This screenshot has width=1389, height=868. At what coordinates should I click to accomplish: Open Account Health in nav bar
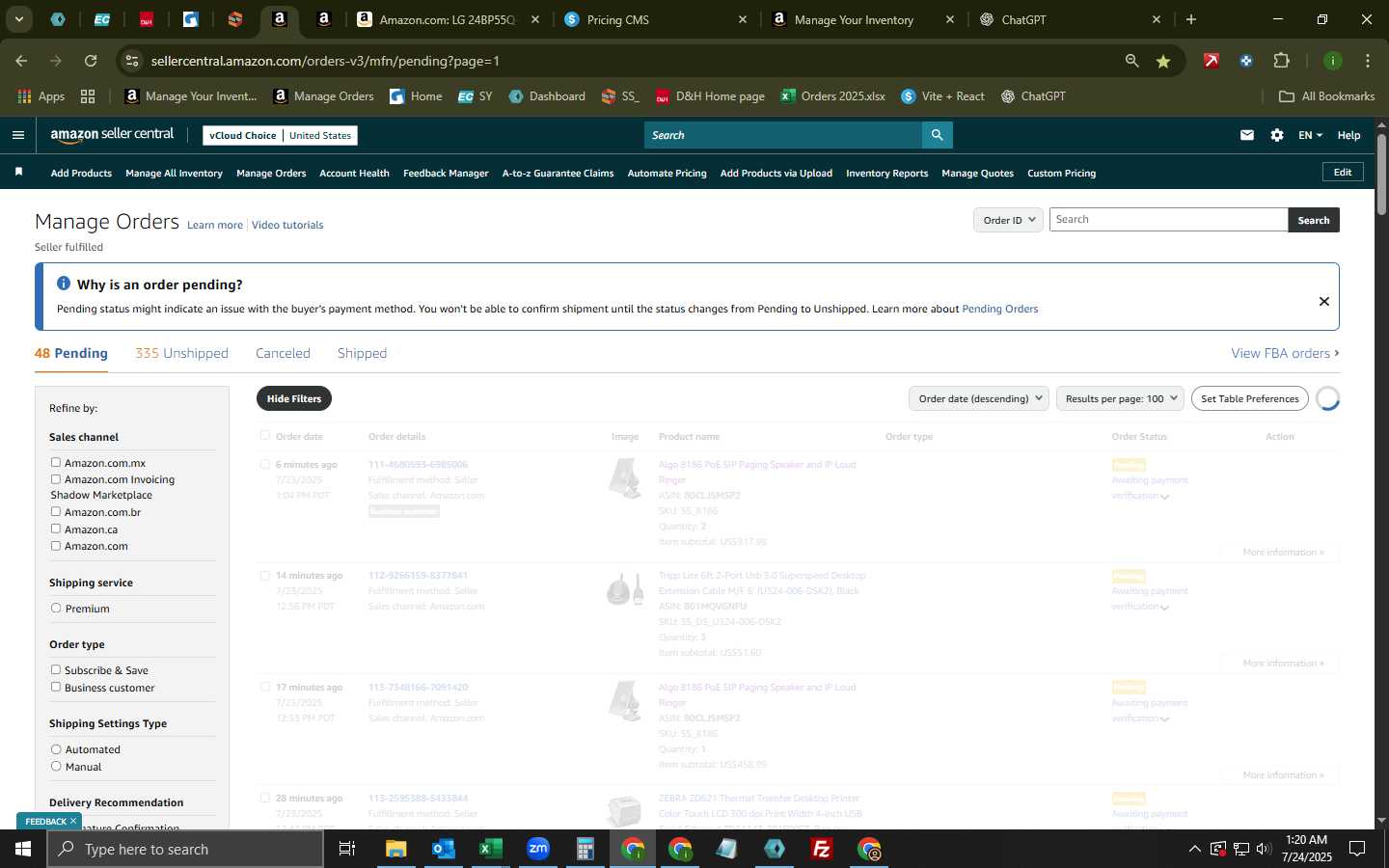pos(354,174)
